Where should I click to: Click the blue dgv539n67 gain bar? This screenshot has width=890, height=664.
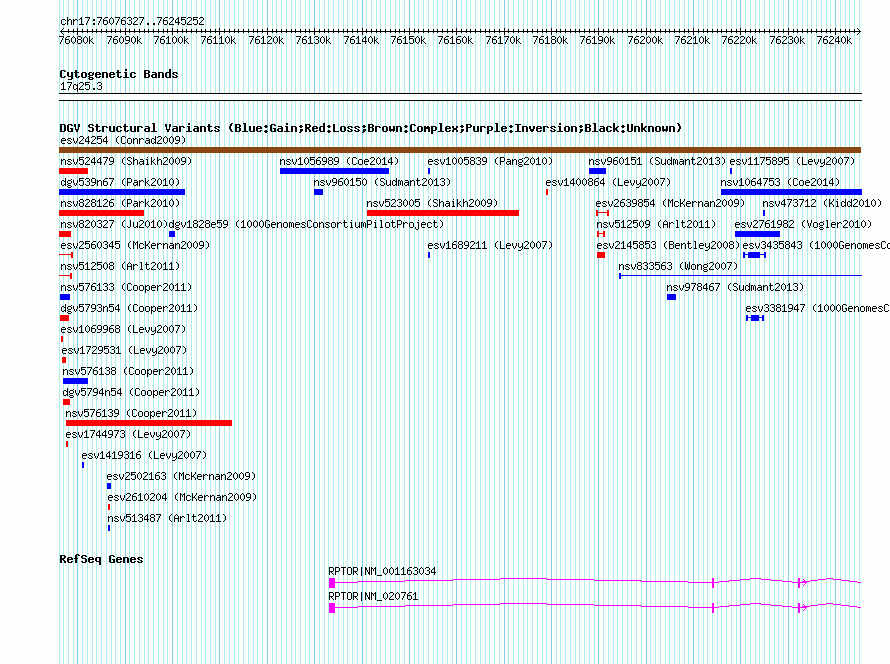tap(122, 192)
